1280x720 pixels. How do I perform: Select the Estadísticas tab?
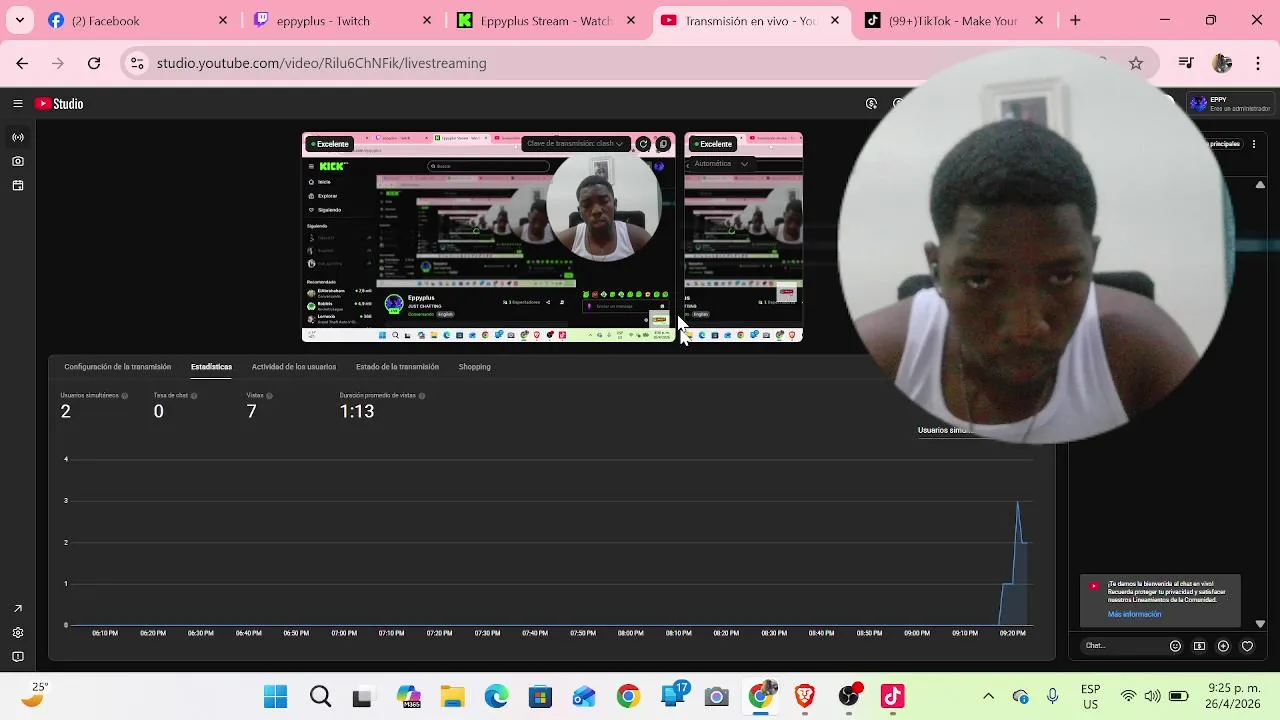coord(211,367)
